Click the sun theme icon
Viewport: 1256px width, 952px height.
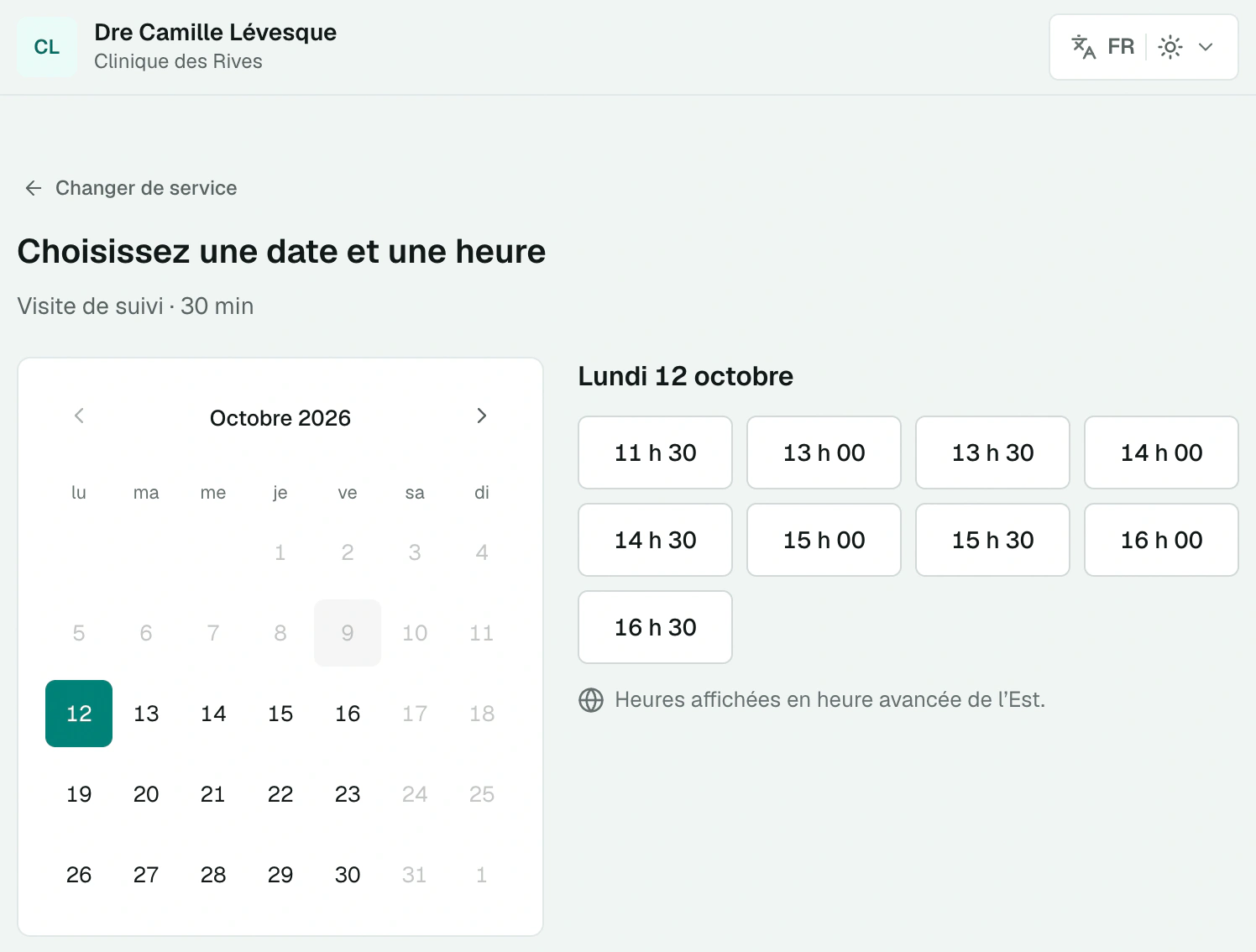coord(1170,47)
